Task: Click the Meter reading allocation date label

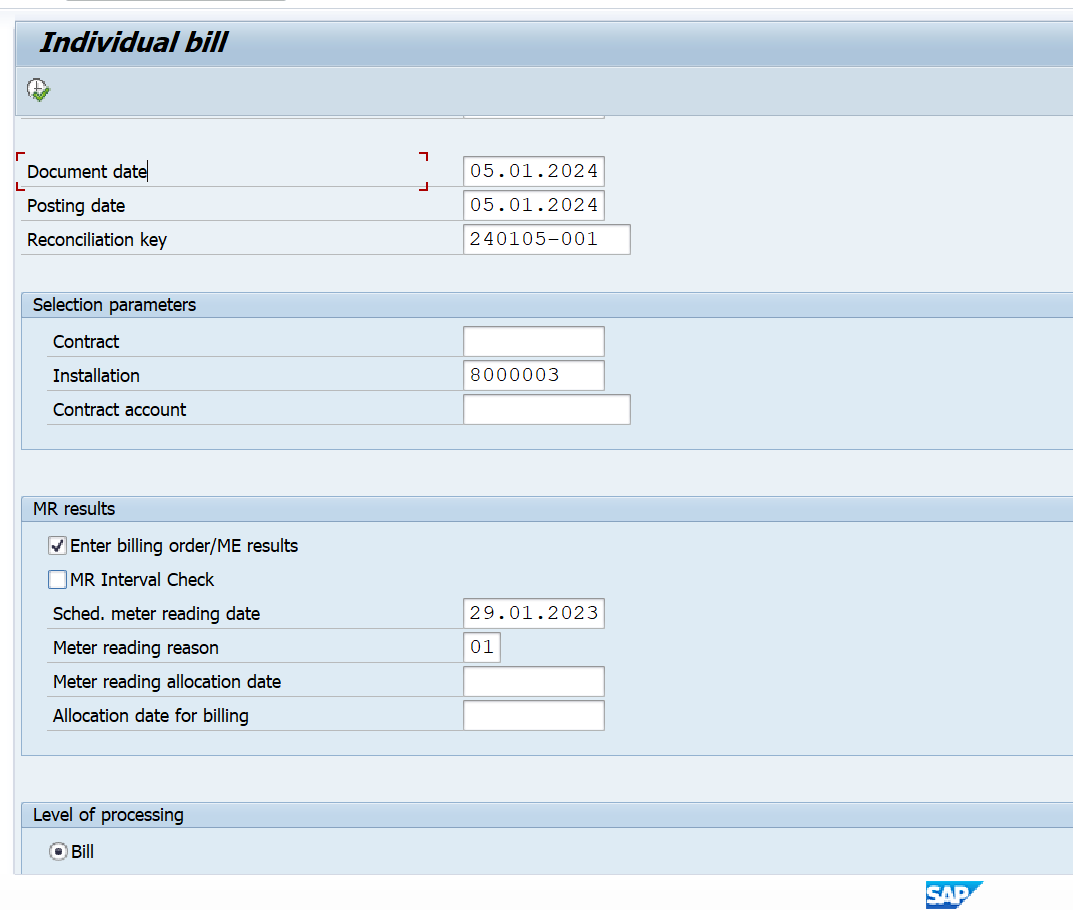Action: click(x=167, y=682)
